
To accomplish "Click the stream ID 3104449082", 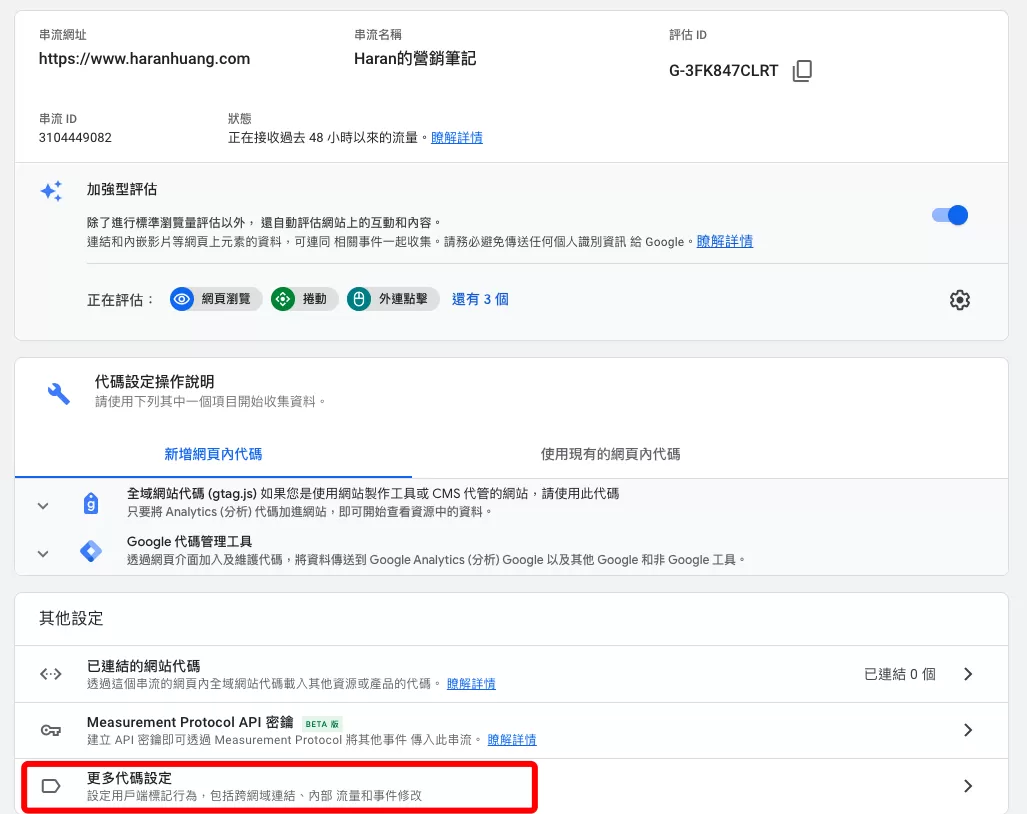I will click(x=75, y=138).
